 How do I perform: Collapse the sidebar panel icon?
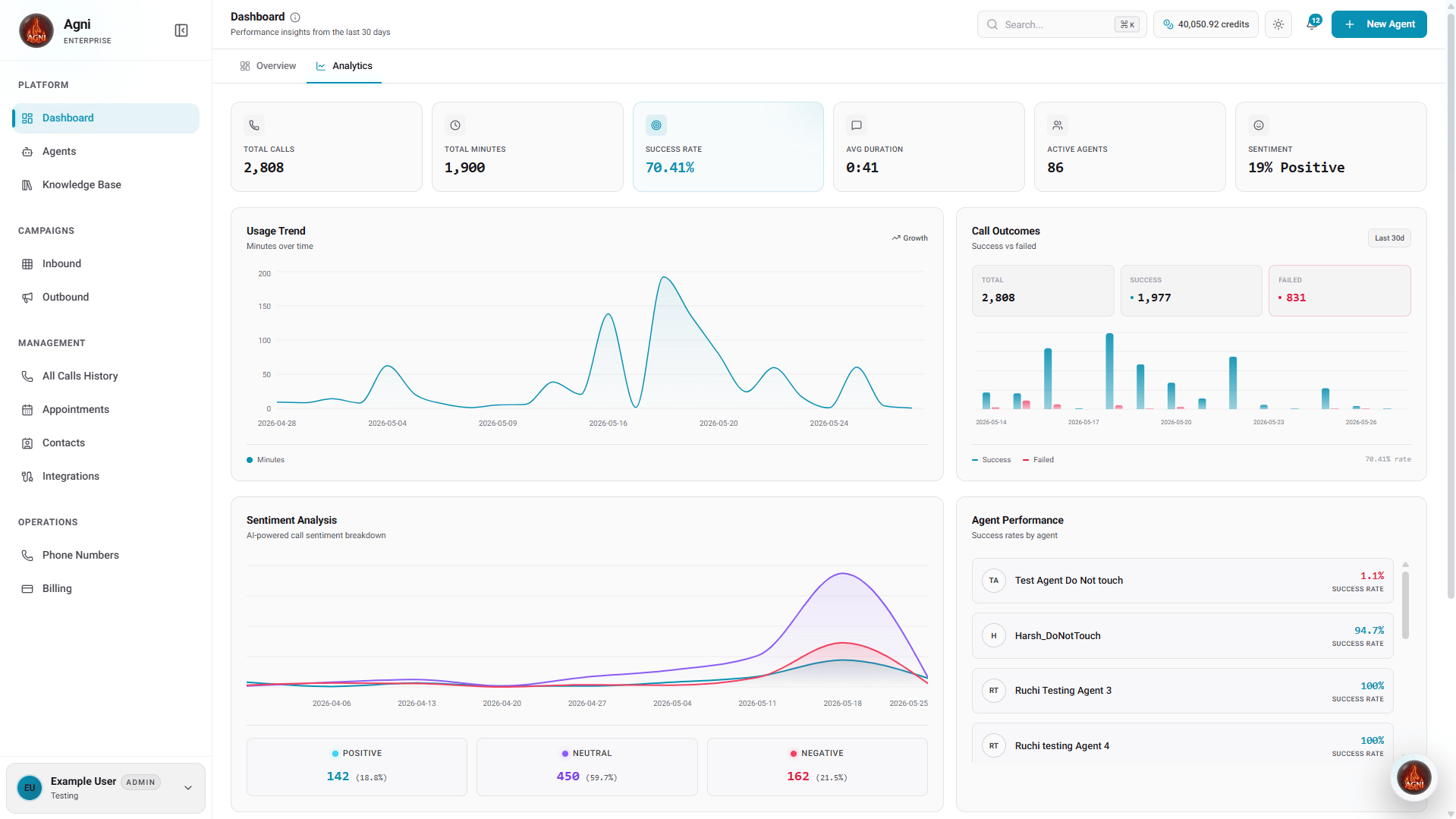pos(181,30)
